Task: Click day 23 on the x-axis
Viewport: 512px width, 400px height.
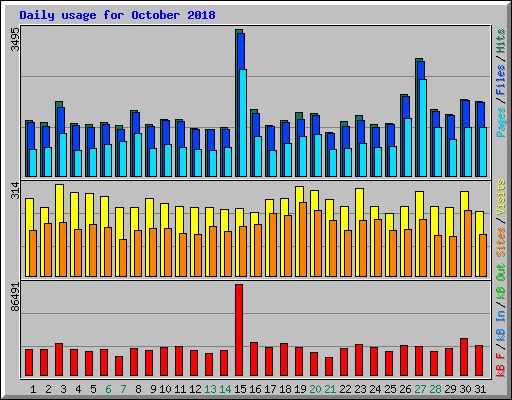Action: coord(360,389)
